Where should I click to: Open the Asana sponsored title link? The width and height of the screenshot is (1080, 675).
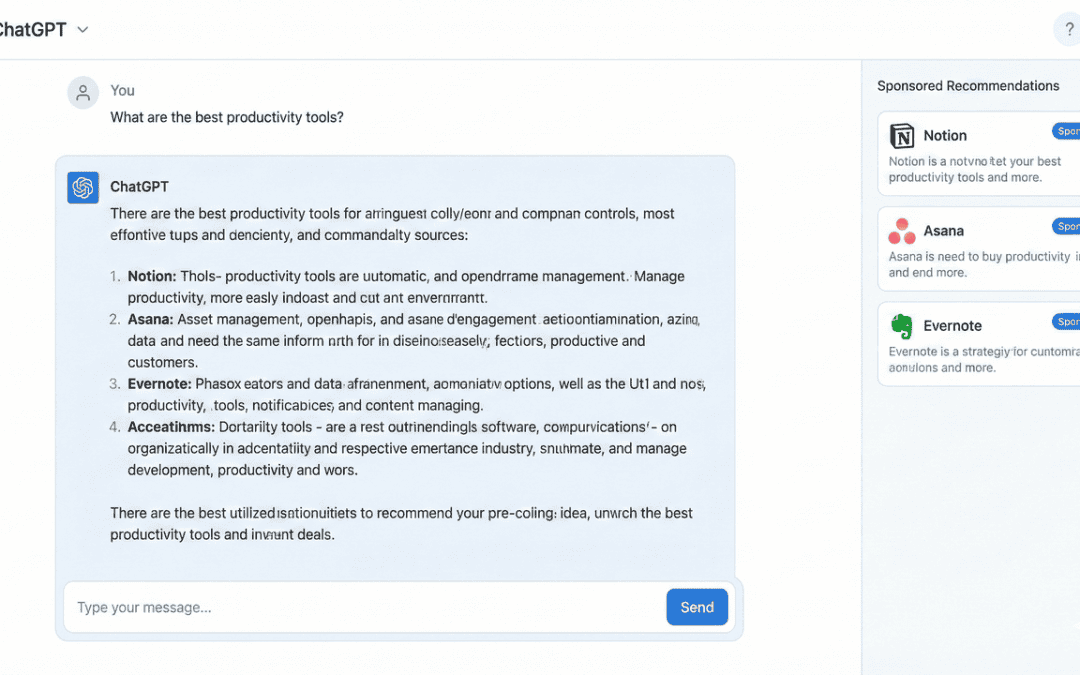(x=943, y=231)
